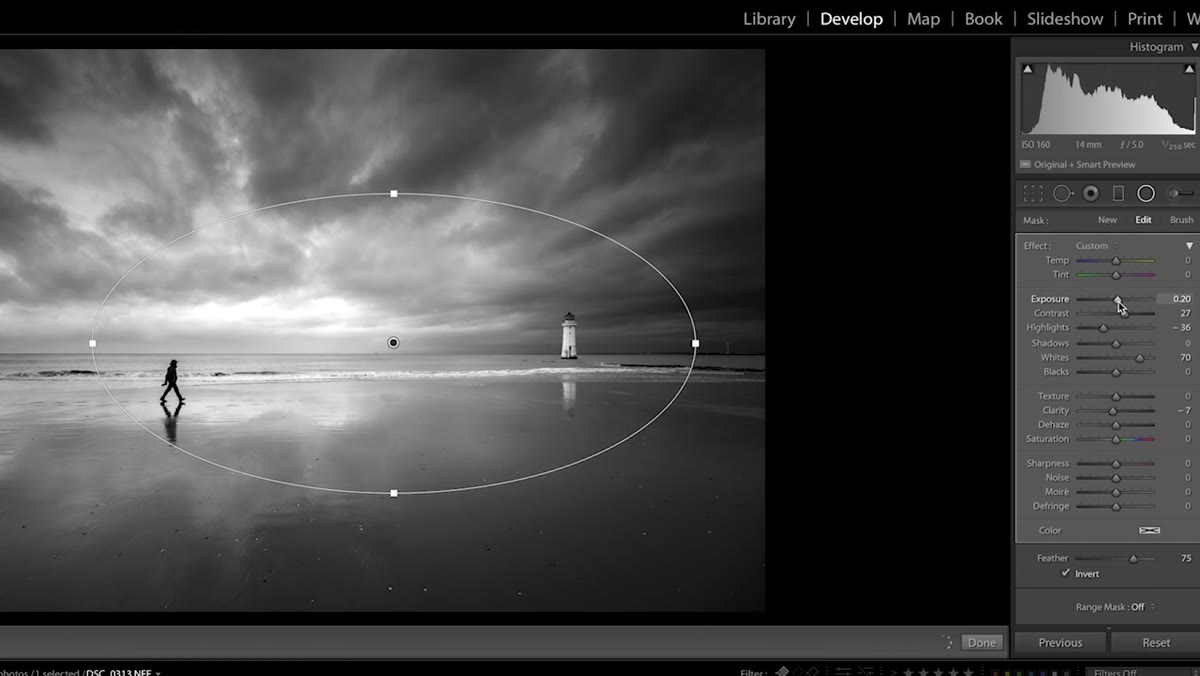Viewport: 1200px width, 676px height.
Task: Click the Whites value 70
Action: pos(1185,357)
